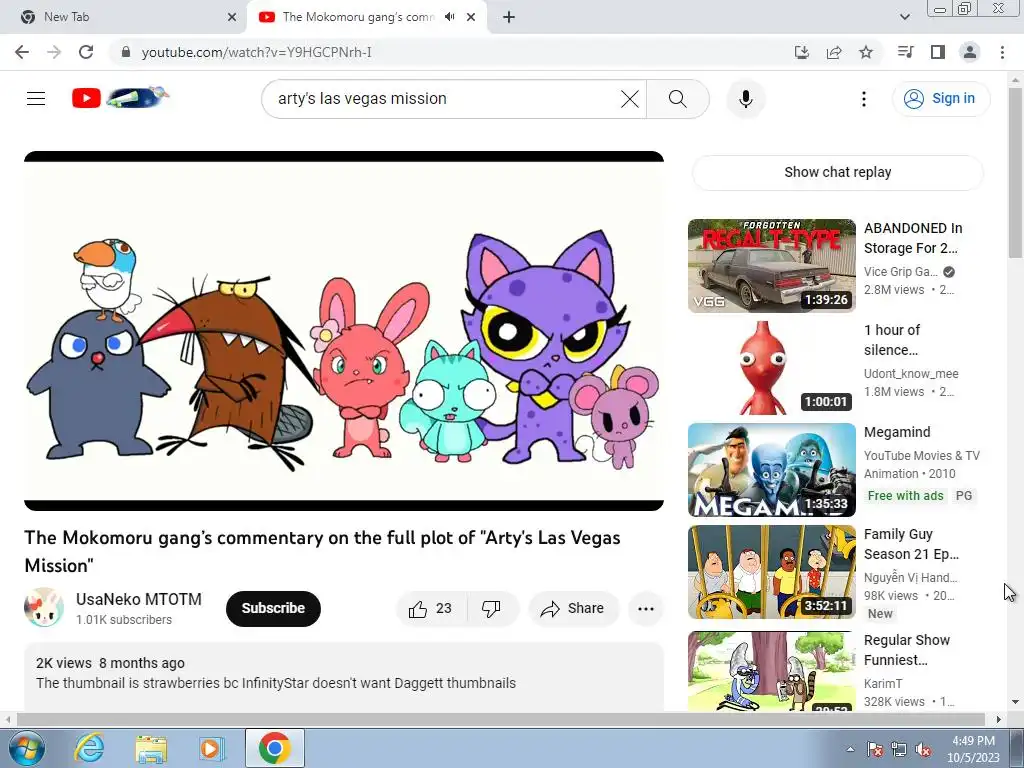
Task: Click KarimT channel name
Action: pos(883,683)
